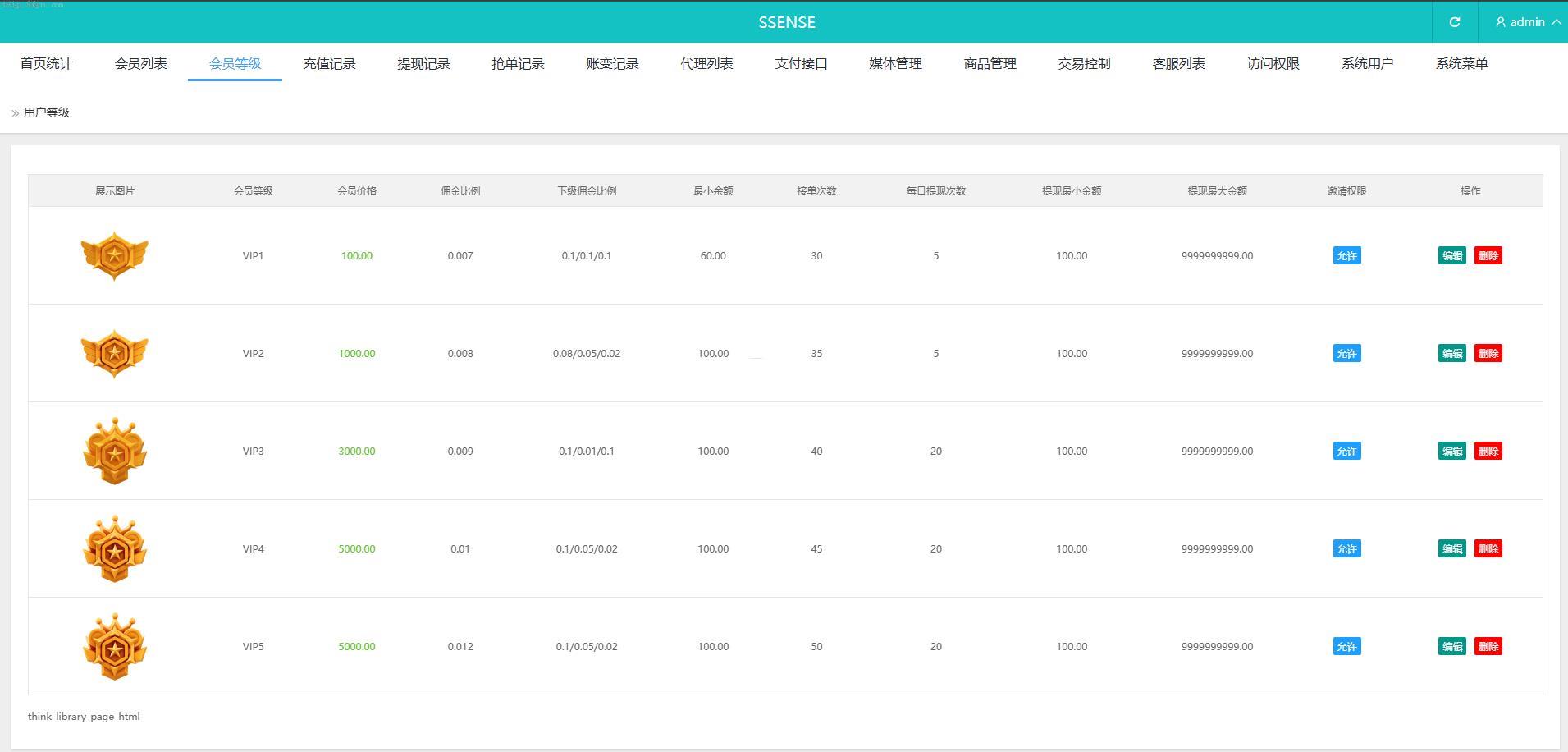The height and width of the screenshot is (752, 1568).
Task: Open the 交易控制 menu
Action: click(1084, 63)
